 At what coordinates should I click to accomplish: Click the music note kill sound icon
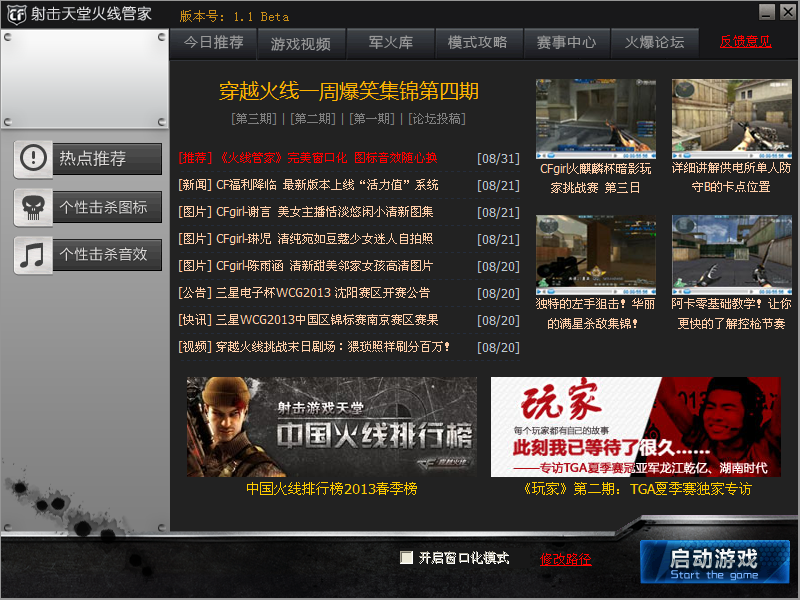pos(33,255)
